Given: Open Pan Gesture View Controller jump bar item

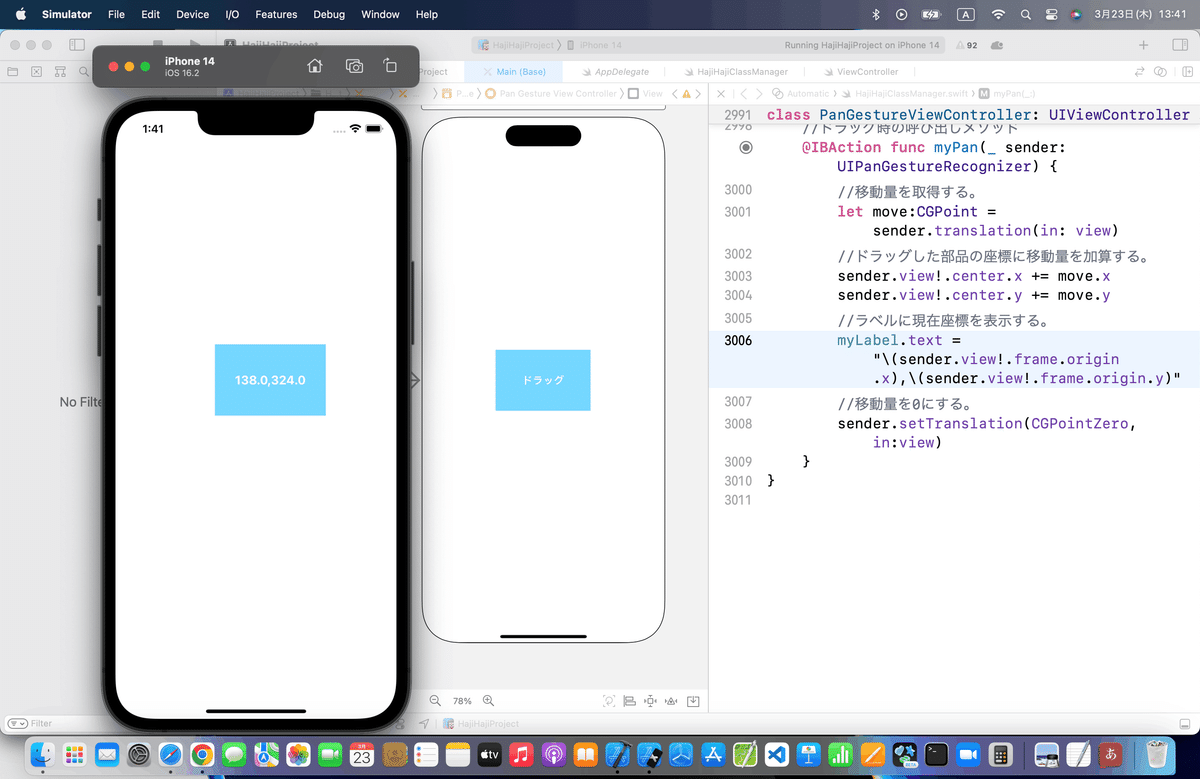Looking at the screenshot, I should pyautogui.click(x=551, y=94).
